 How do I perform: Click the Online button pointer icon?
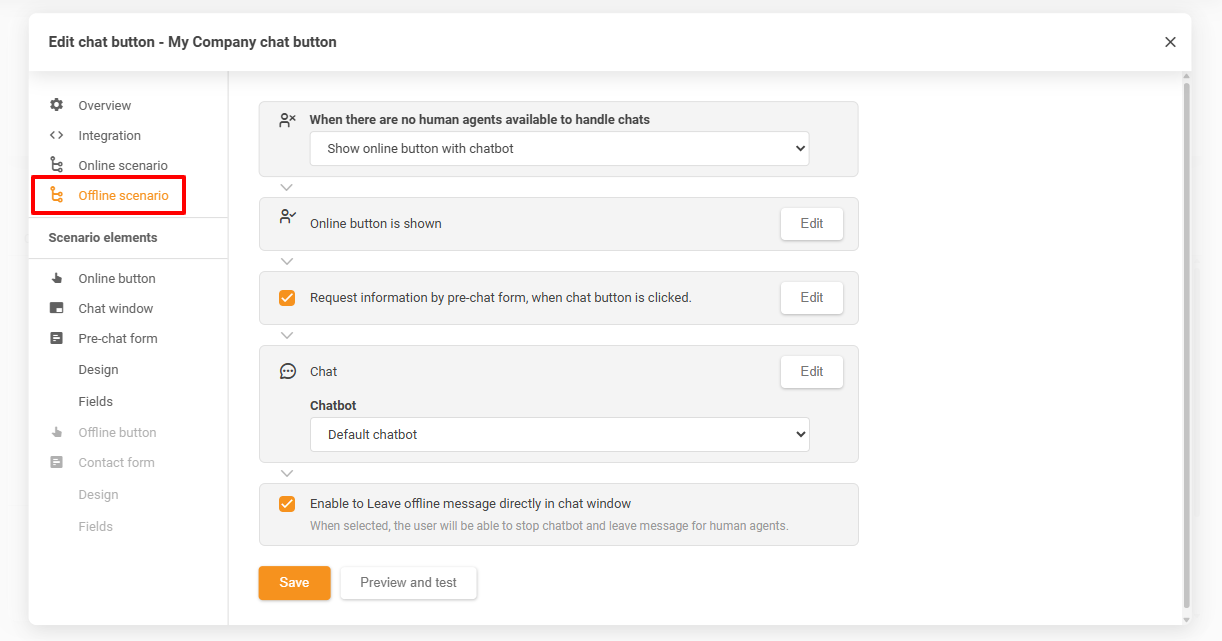[57, 278]
